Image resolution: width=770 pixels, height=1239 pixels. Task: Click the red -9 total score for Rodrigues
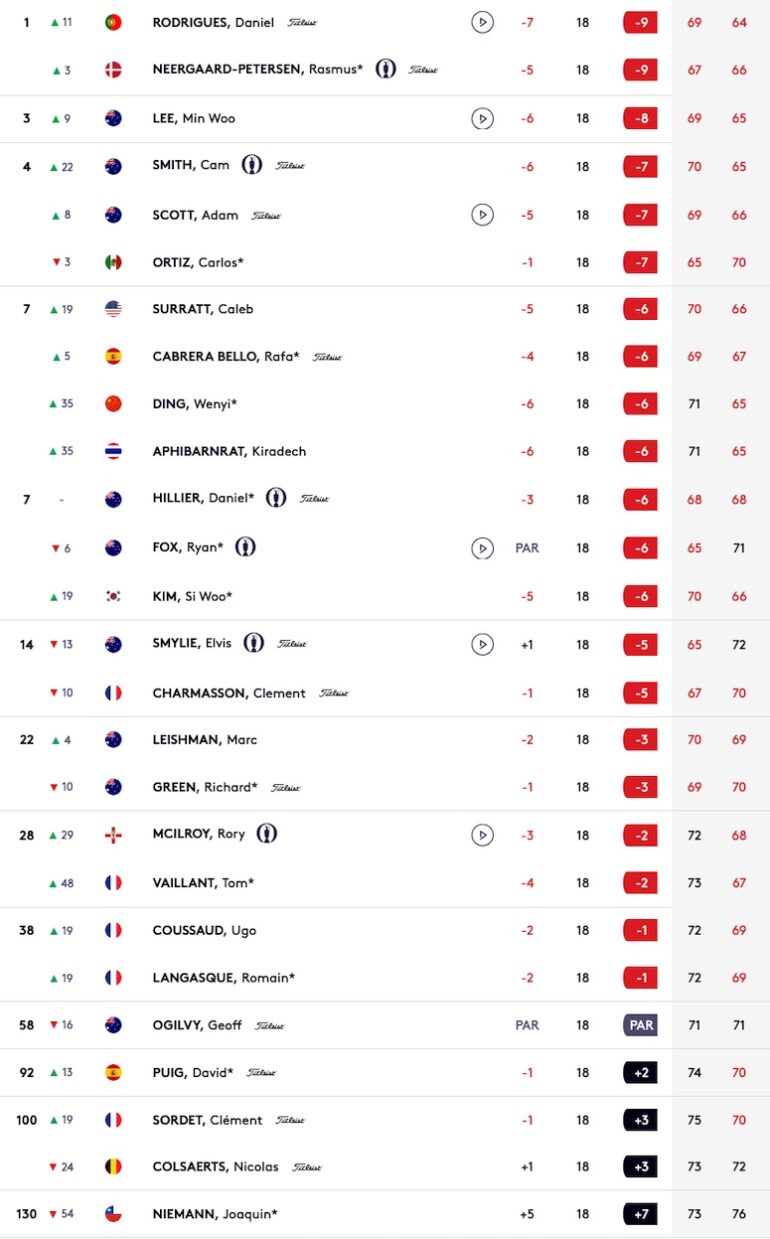click(x=640, y=22)
